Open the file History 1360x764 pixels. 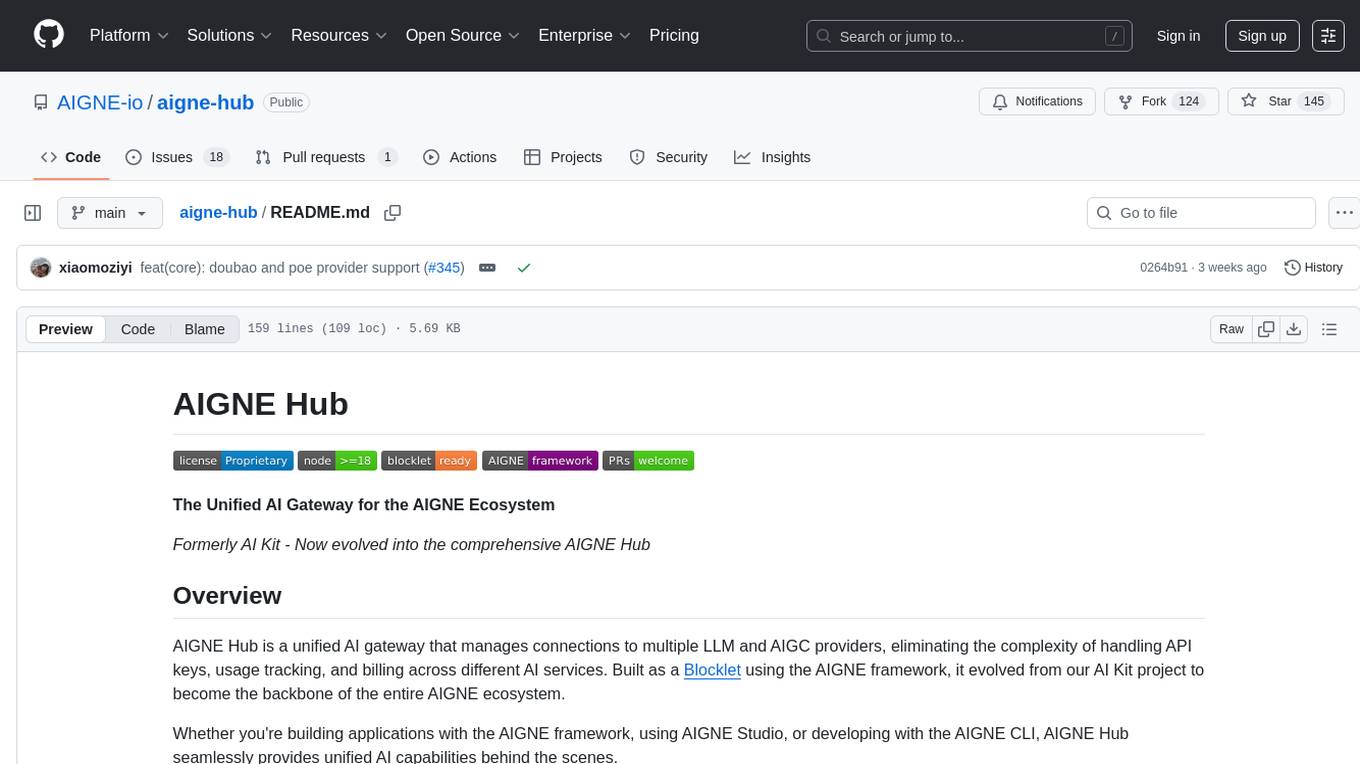click(x=1313, y=267)
